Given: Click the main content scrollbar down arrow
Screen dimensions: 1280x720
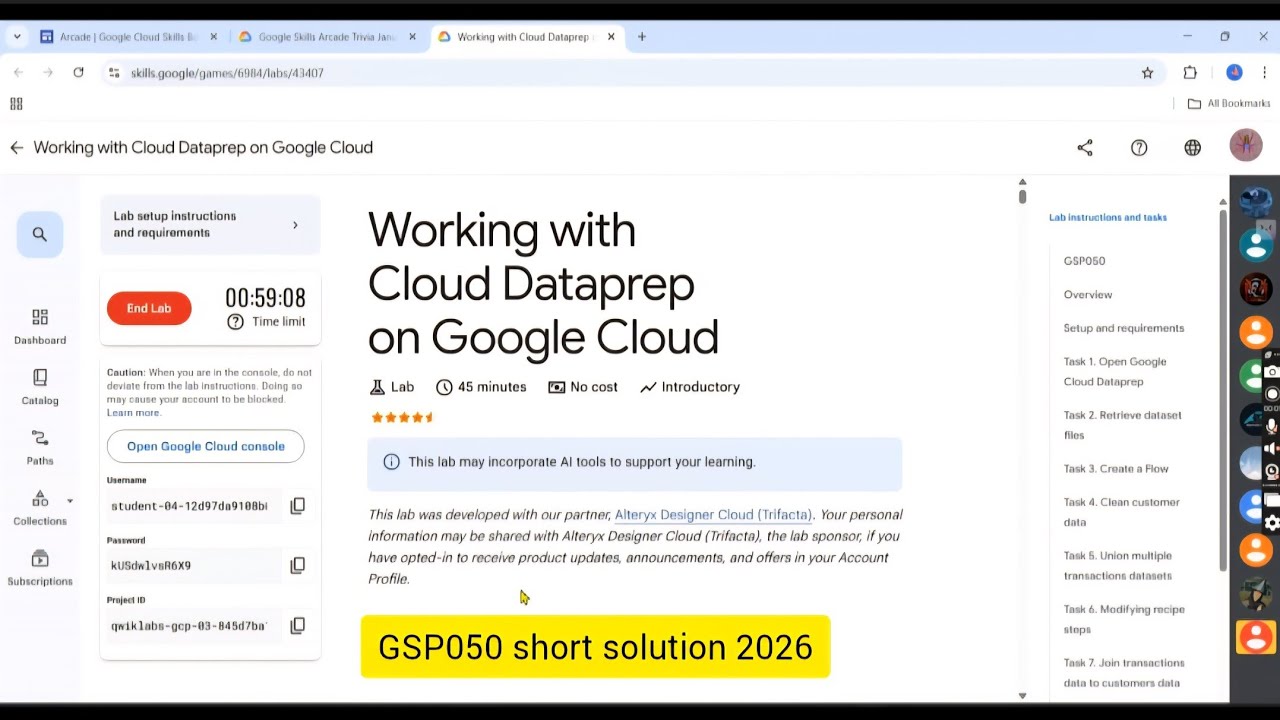Looking at the screenshot, I should pyautogui.click(x=1022, y=696).
